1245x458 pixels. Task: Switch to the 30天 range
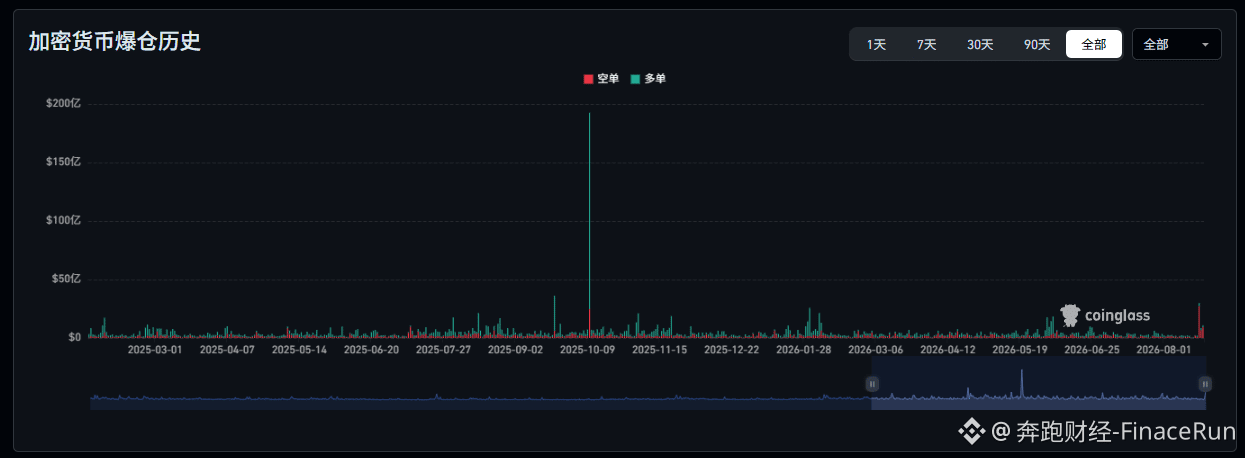tap(980, 44)
